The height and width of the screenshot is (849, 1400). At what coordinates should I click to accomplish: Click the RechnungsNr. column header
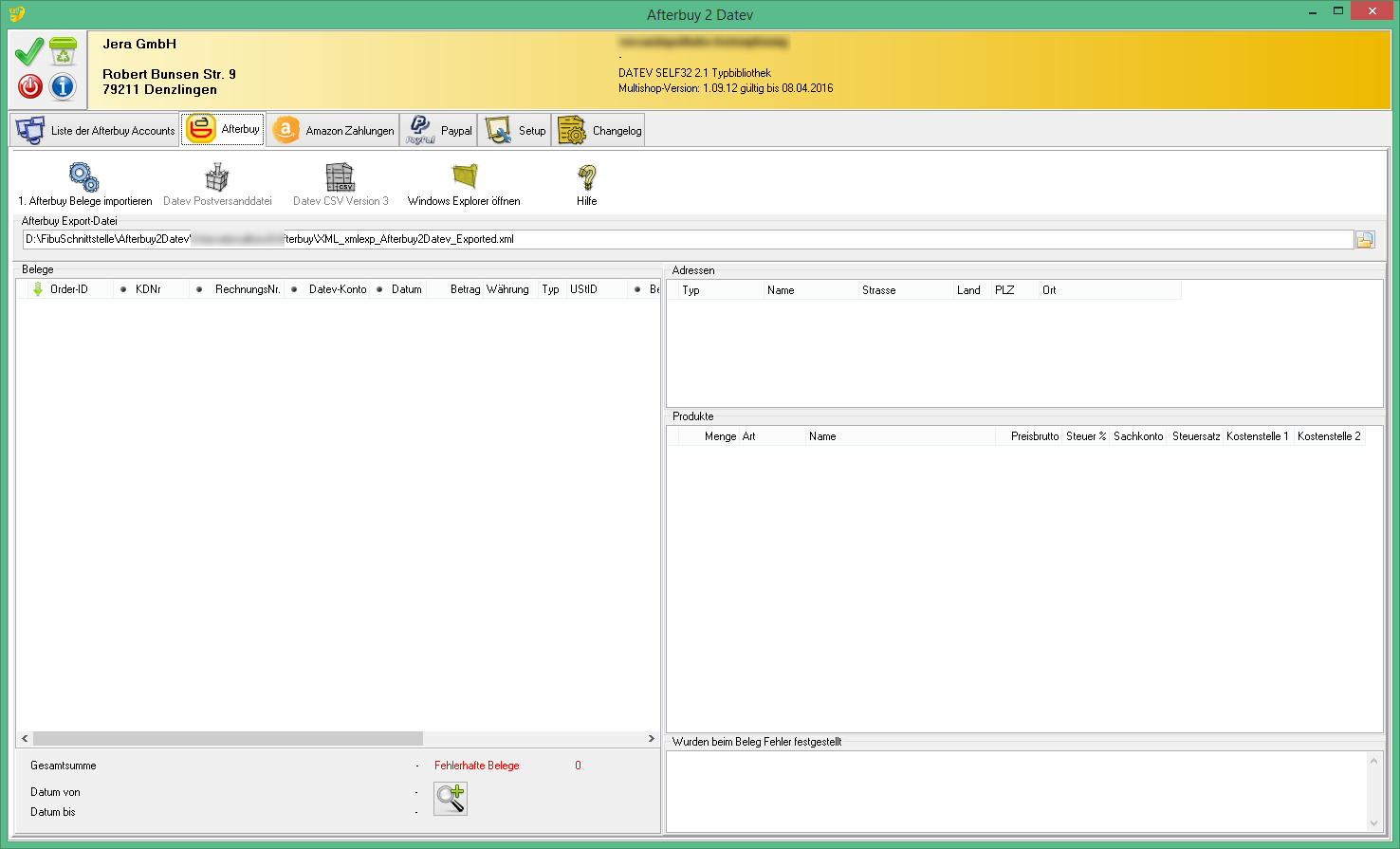point(247,289)
